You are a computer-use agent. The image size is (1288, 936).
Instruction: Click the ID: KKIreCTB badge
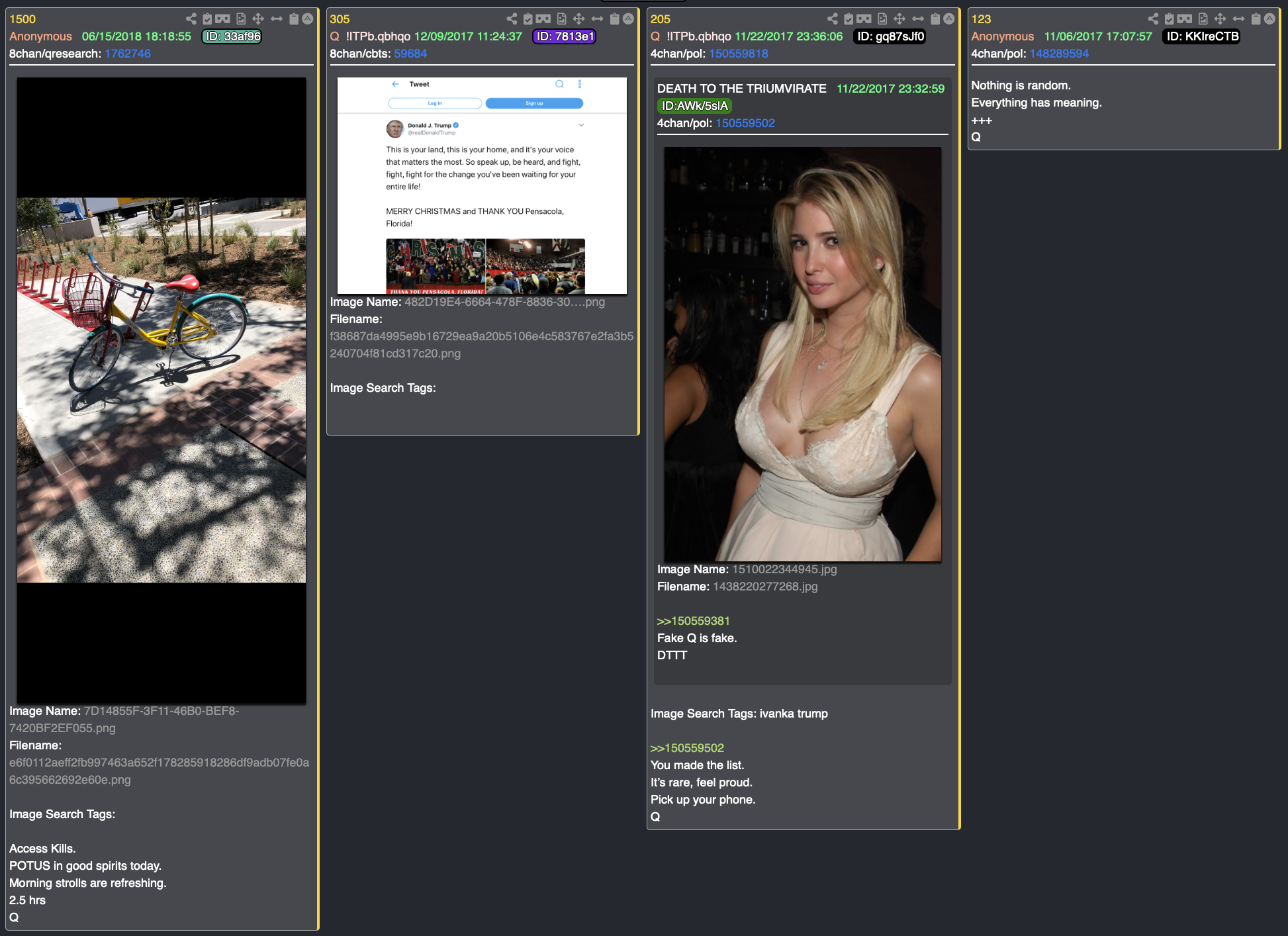tap(1202, 36)
